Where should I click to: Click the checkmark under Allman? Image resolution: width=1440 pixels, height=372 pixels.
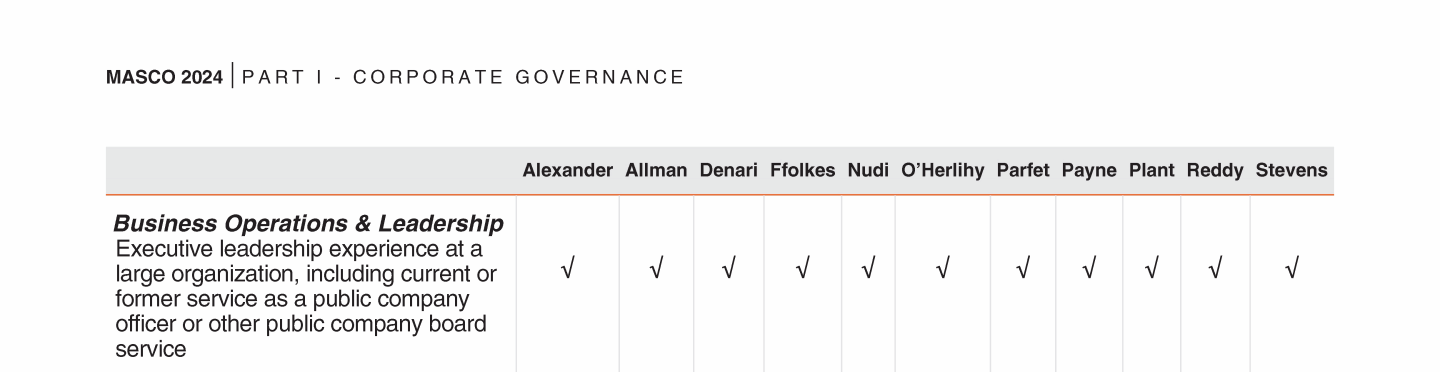click(656, 268)
